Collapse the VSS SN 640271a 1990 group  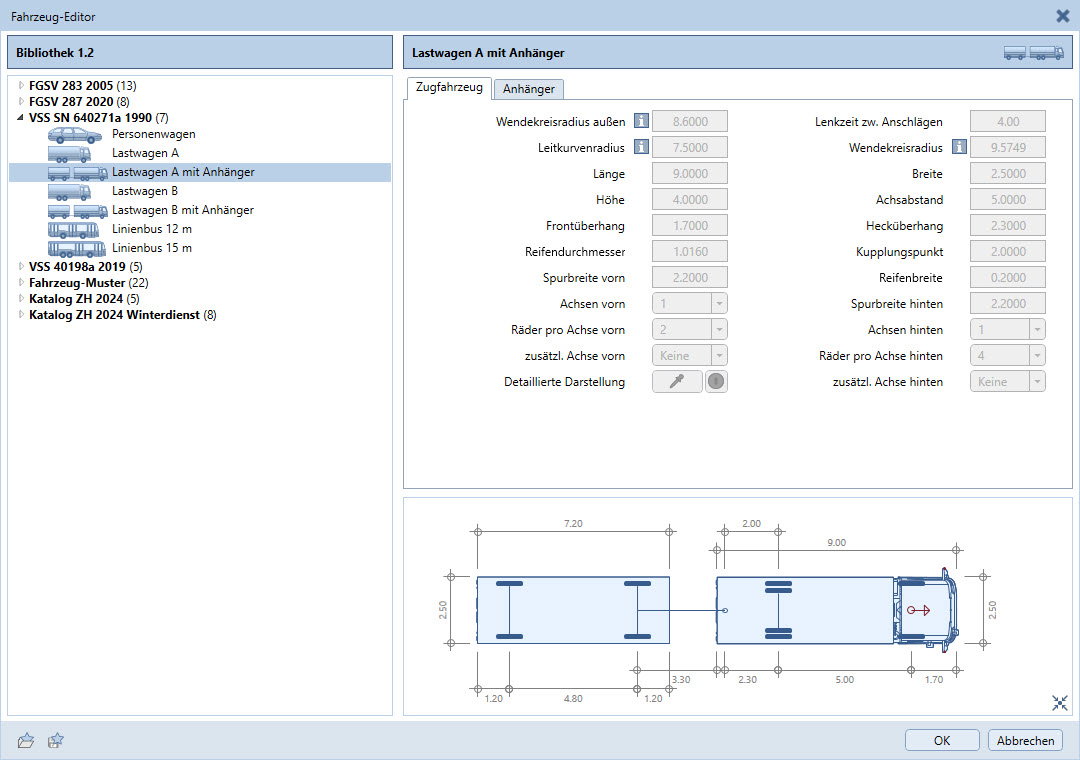pyautogui.click(x=21, y=118)
